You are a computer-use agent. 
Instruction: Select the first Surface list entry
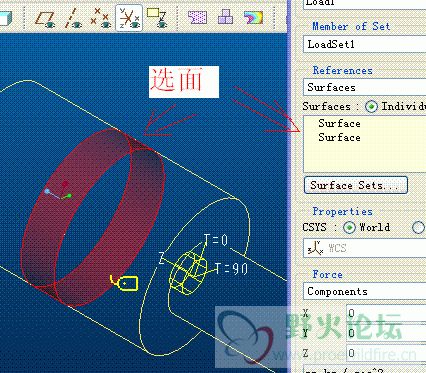pos(339,123)
